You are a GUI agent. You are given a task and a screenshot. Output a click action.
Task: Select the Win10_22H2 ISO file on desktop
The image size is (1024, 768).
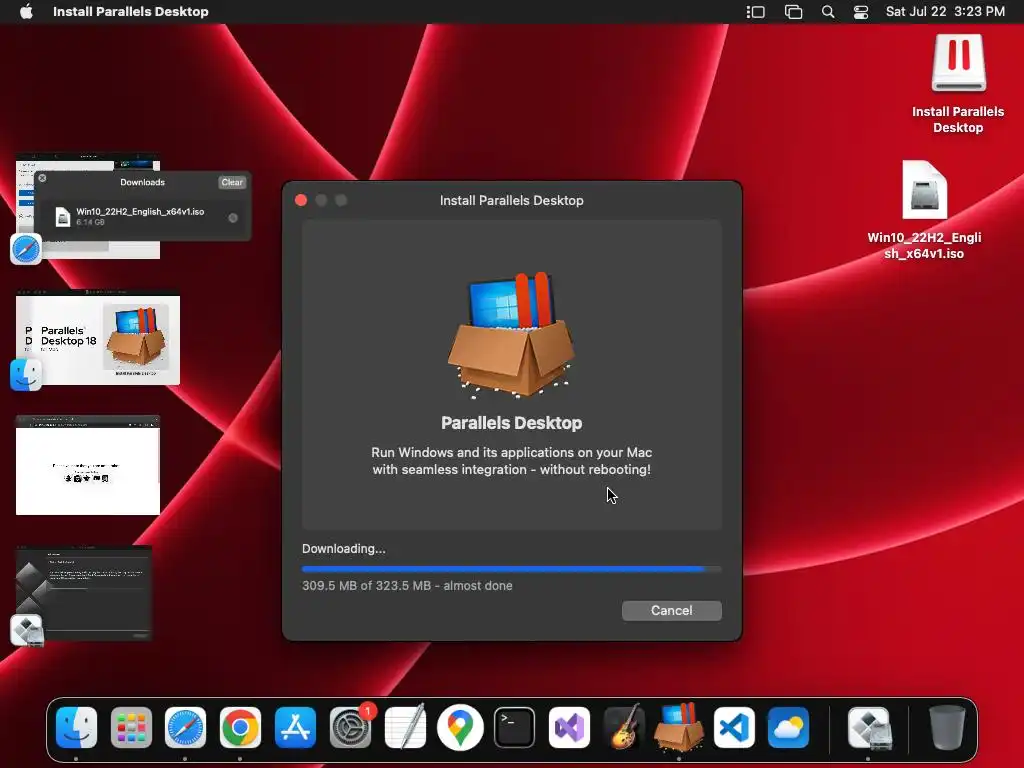924,210
